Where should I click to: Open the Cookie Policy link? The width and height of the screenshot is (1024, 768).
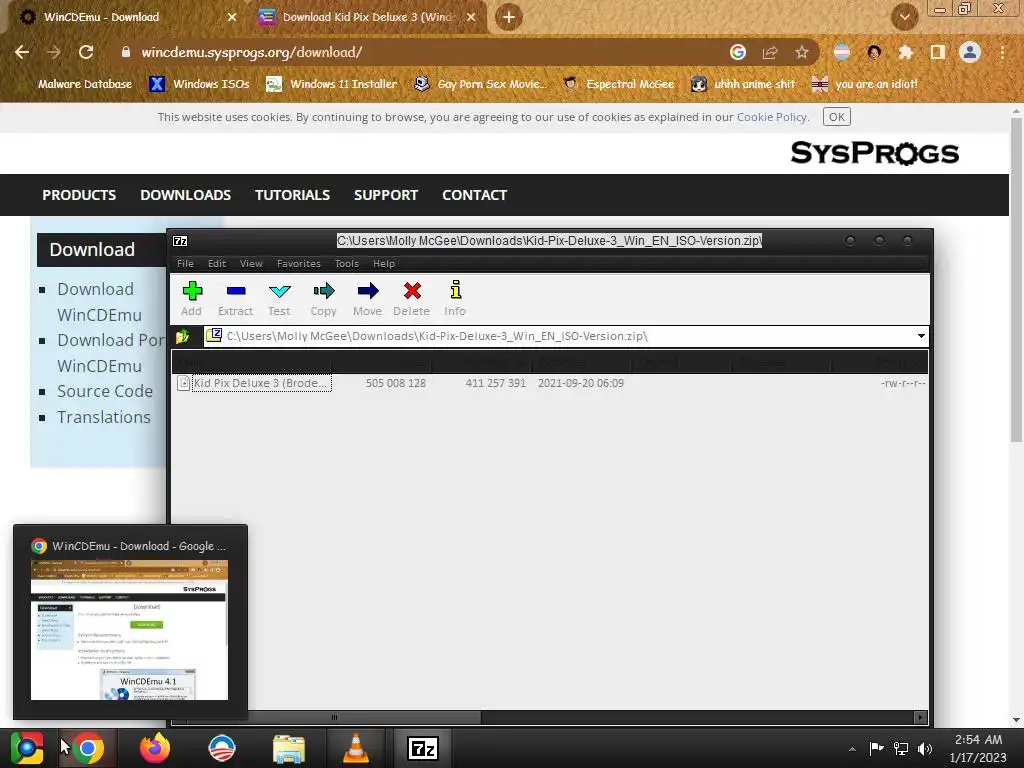(772, 118)
